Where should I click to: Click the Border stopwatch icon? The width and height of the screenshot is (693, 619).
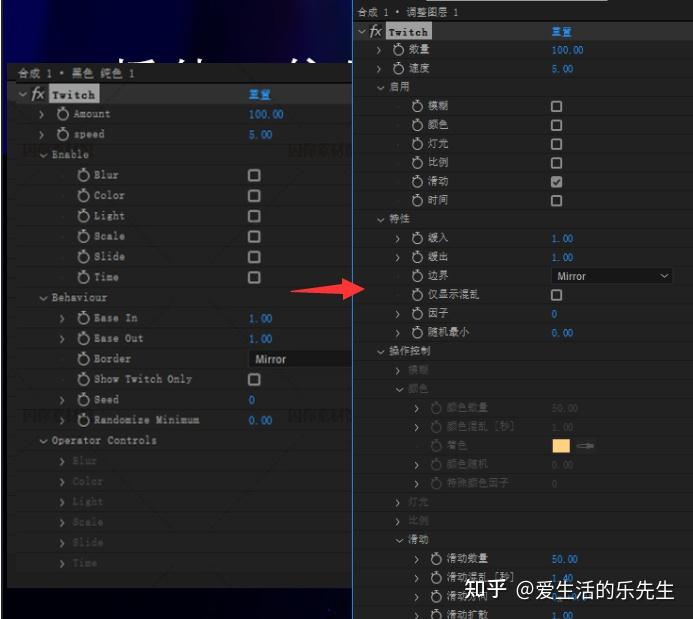tap(83, 359)
